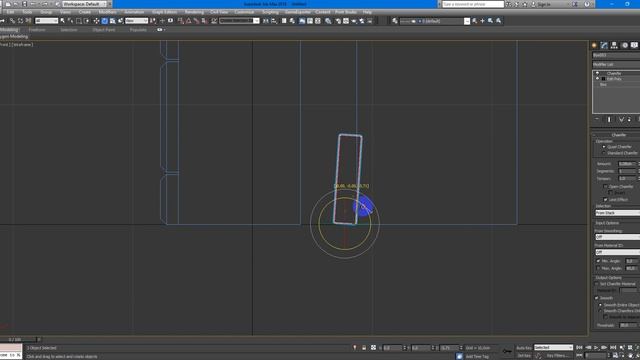This screenshot has width=640, height=360.
Task: Open the Edit menu
Action: click(10, 12)
